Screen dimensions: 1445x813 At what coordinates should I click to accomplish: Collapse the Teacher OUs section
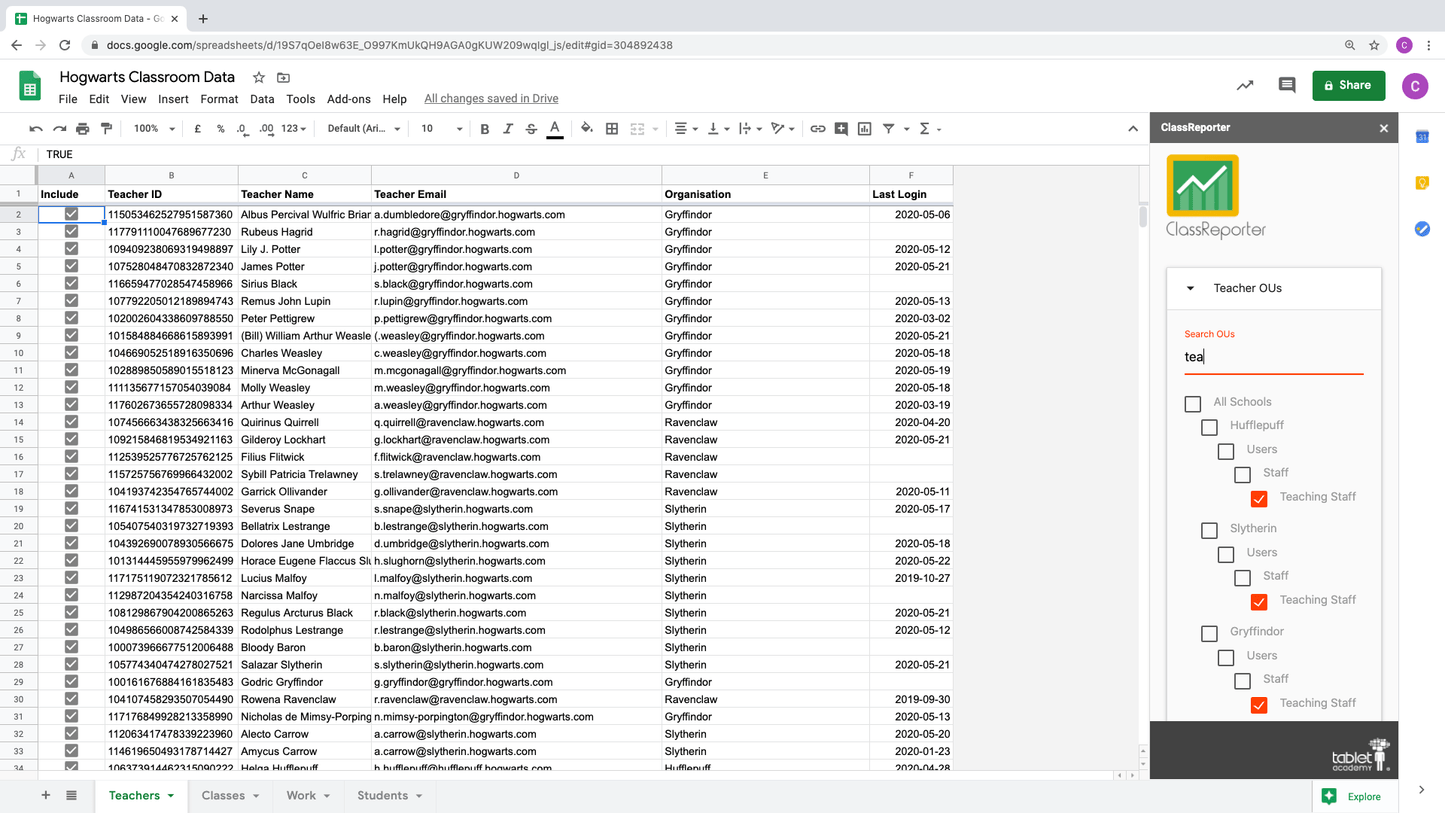click(1190, 288)
